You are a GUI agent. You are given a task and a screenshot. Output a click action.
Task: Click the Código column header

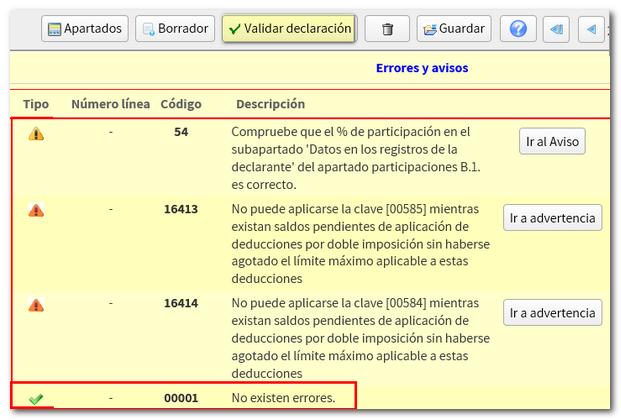[x=181, y=104]
